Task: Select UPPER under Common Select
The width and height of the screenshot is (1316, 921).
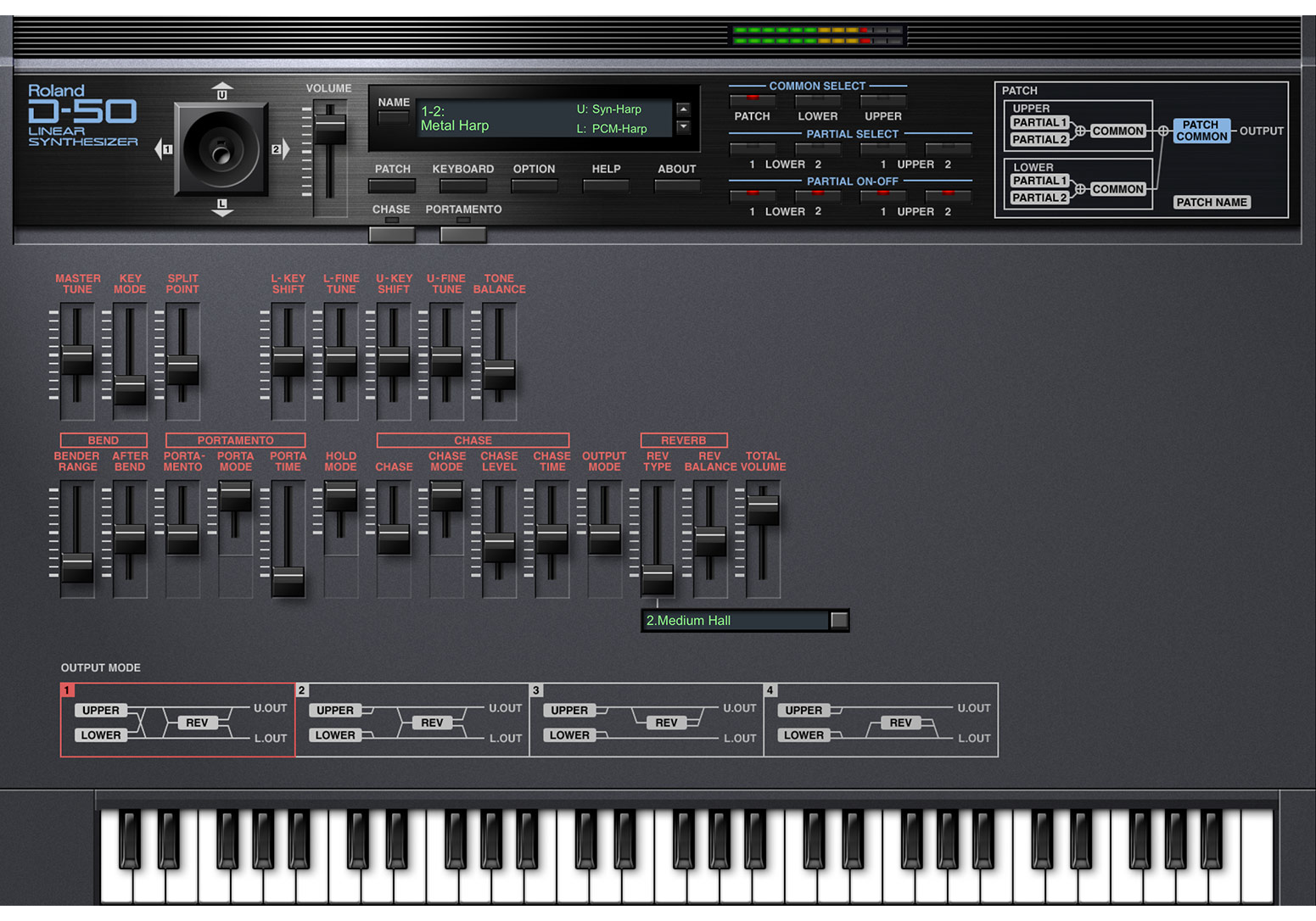Action: (883, 101)
